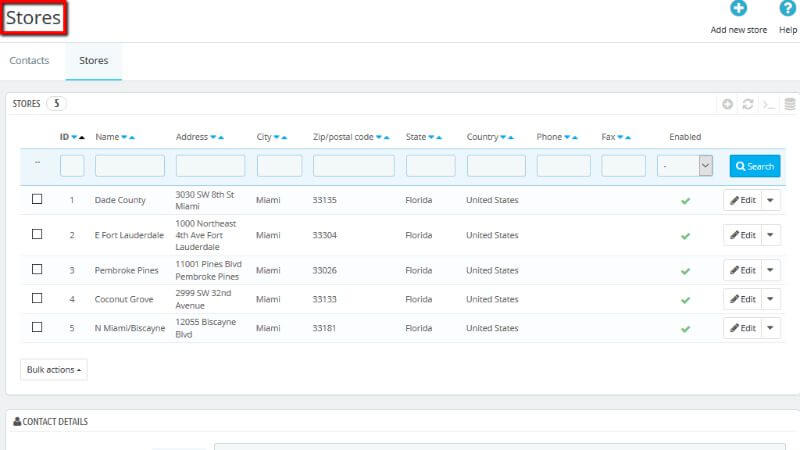Open the Bulk actions menu
This screenshot has width=800, height=450.
pyautogui.click(x=54, y=370)
